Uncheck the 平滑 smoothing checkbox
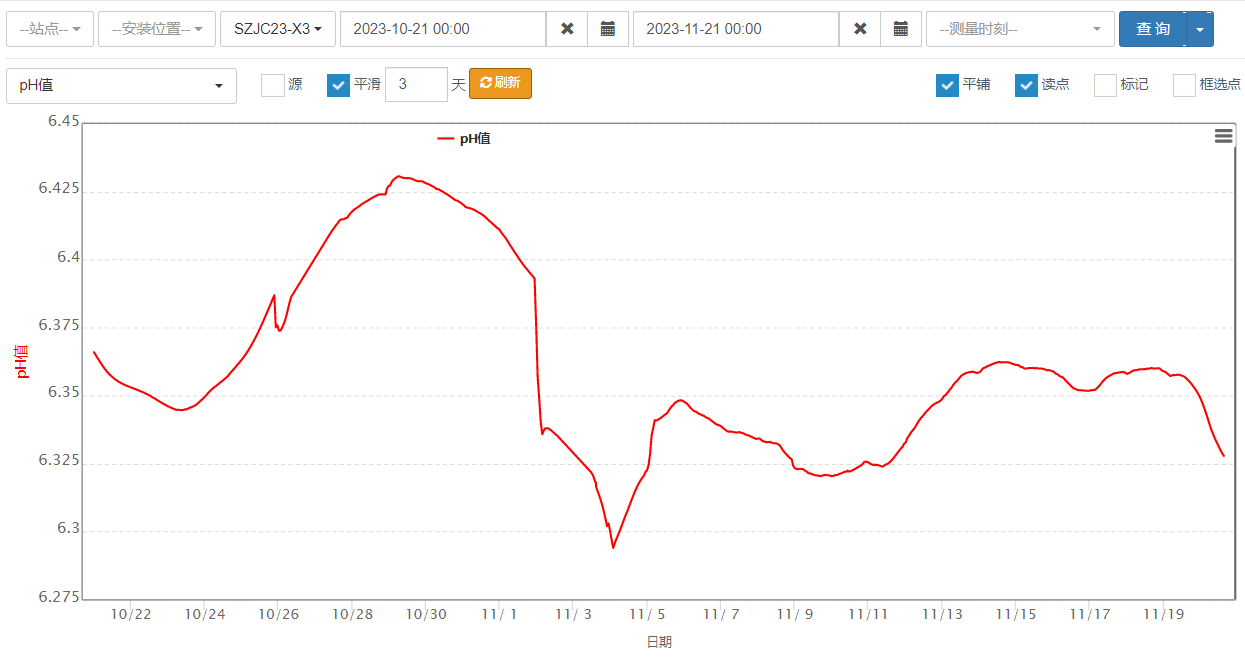 click(338, 85)
